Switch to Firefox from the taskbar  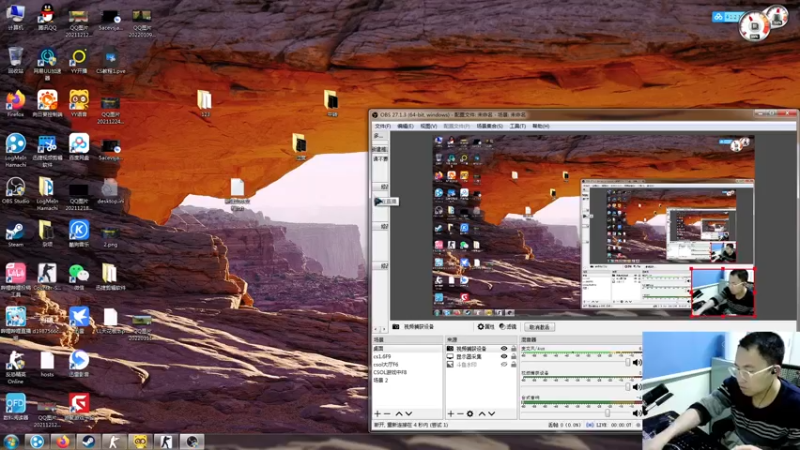[63, 441]
